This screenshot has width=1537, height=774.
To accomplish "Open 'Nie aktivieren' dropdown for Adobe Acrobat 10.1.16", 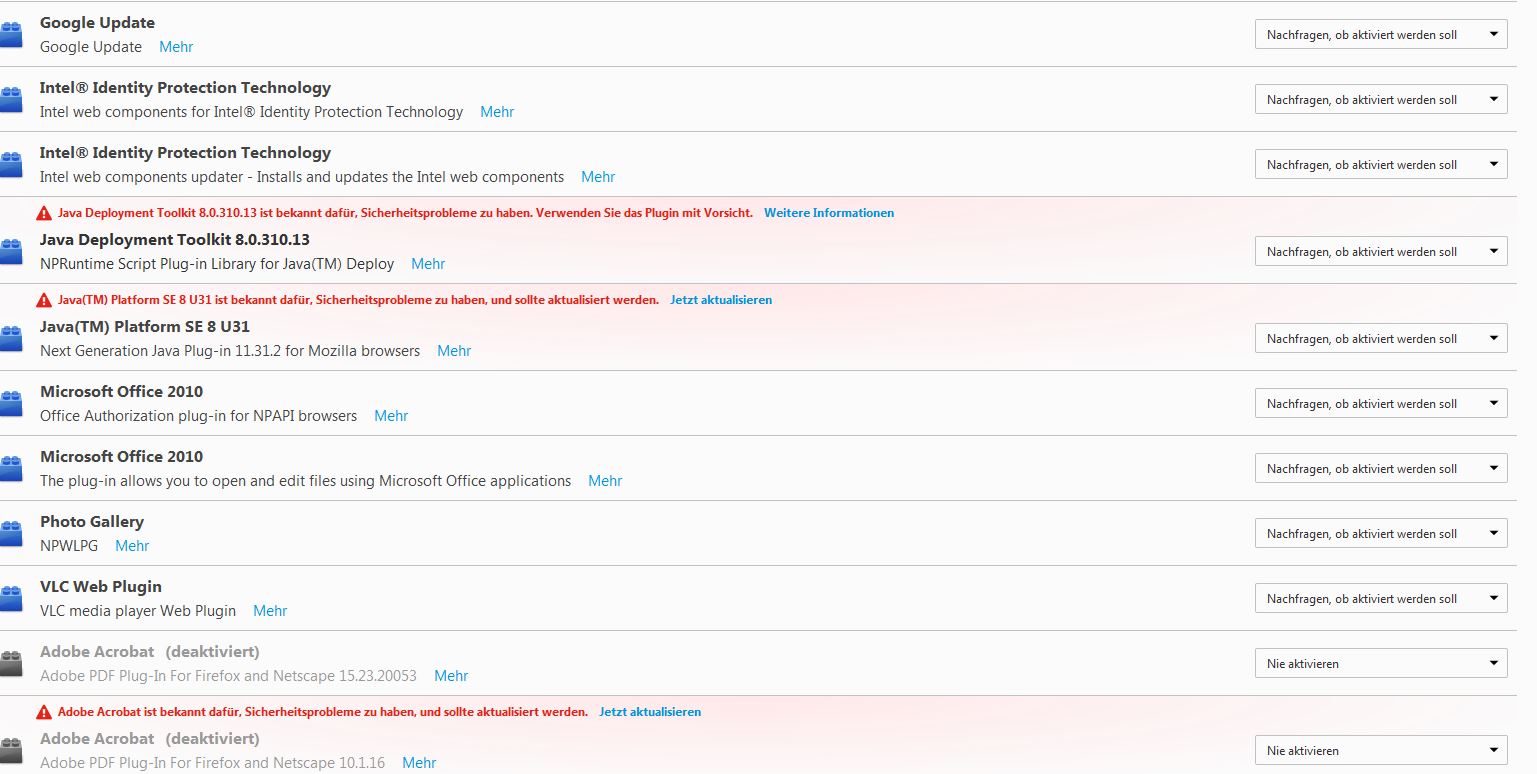I will 1381,751.
